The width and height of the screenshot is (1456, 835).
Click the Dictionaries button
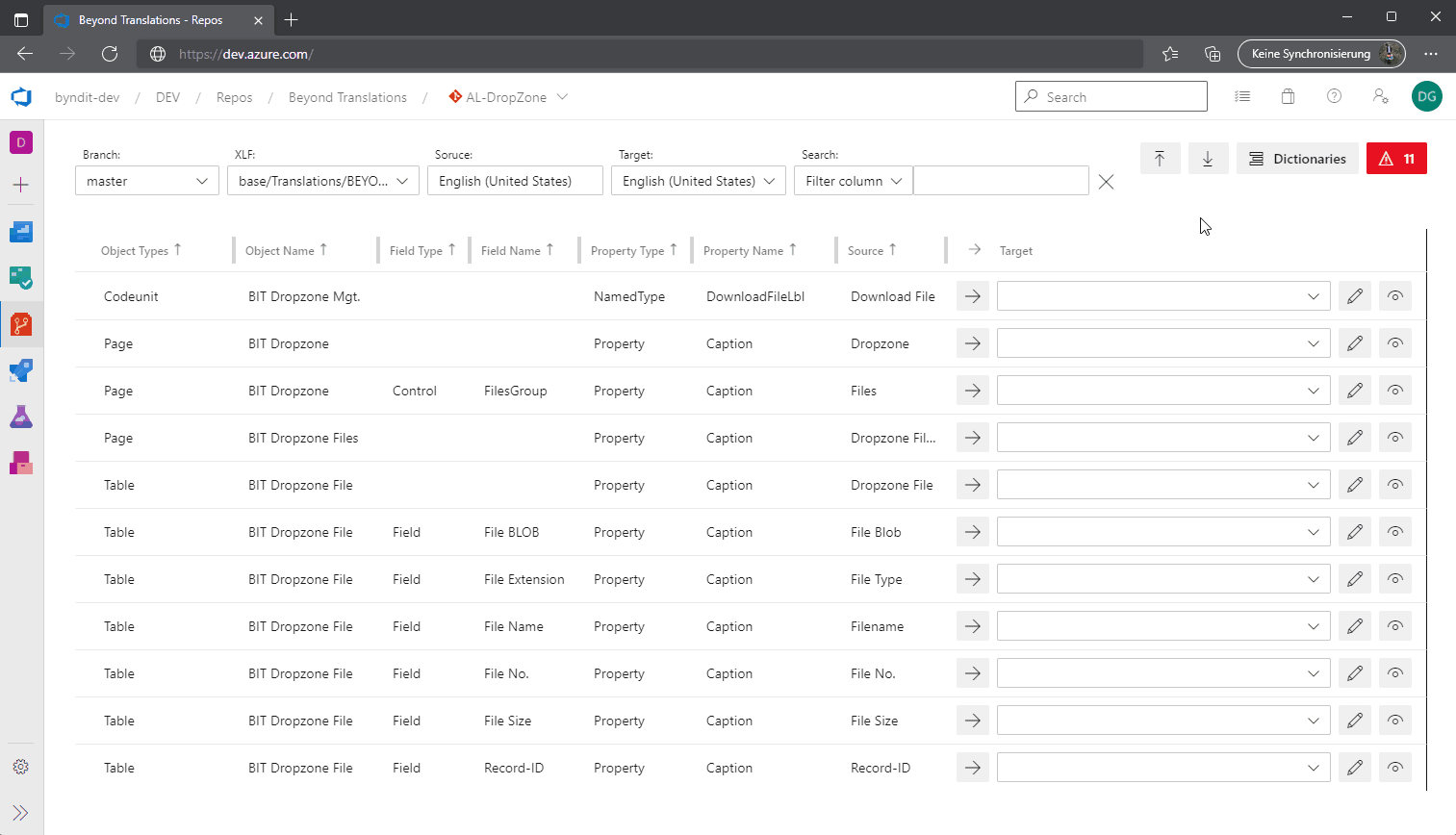[1297, 158]
